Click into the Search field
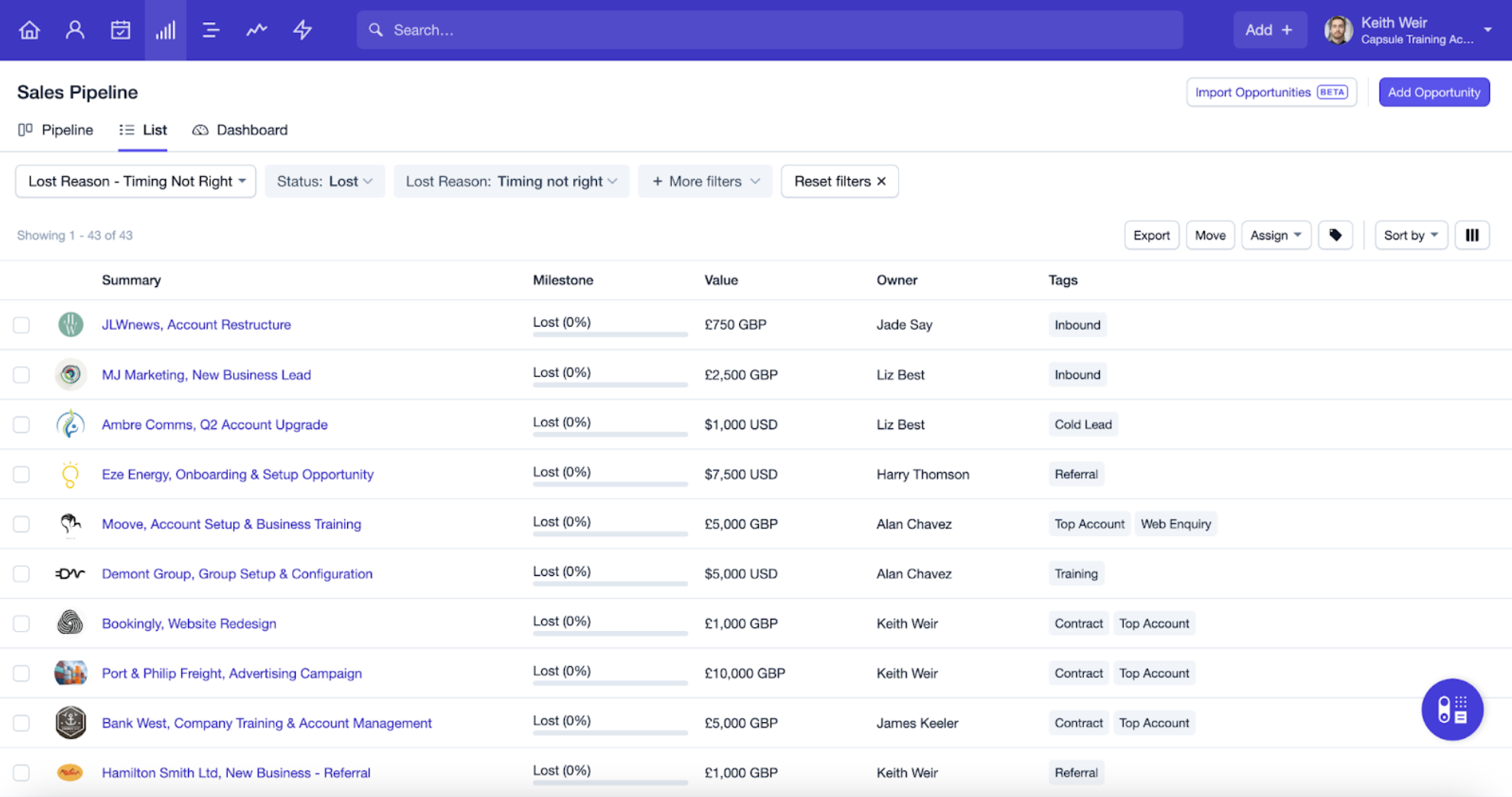The width and height of the screenshot is (1512, 797). (770, 30)
